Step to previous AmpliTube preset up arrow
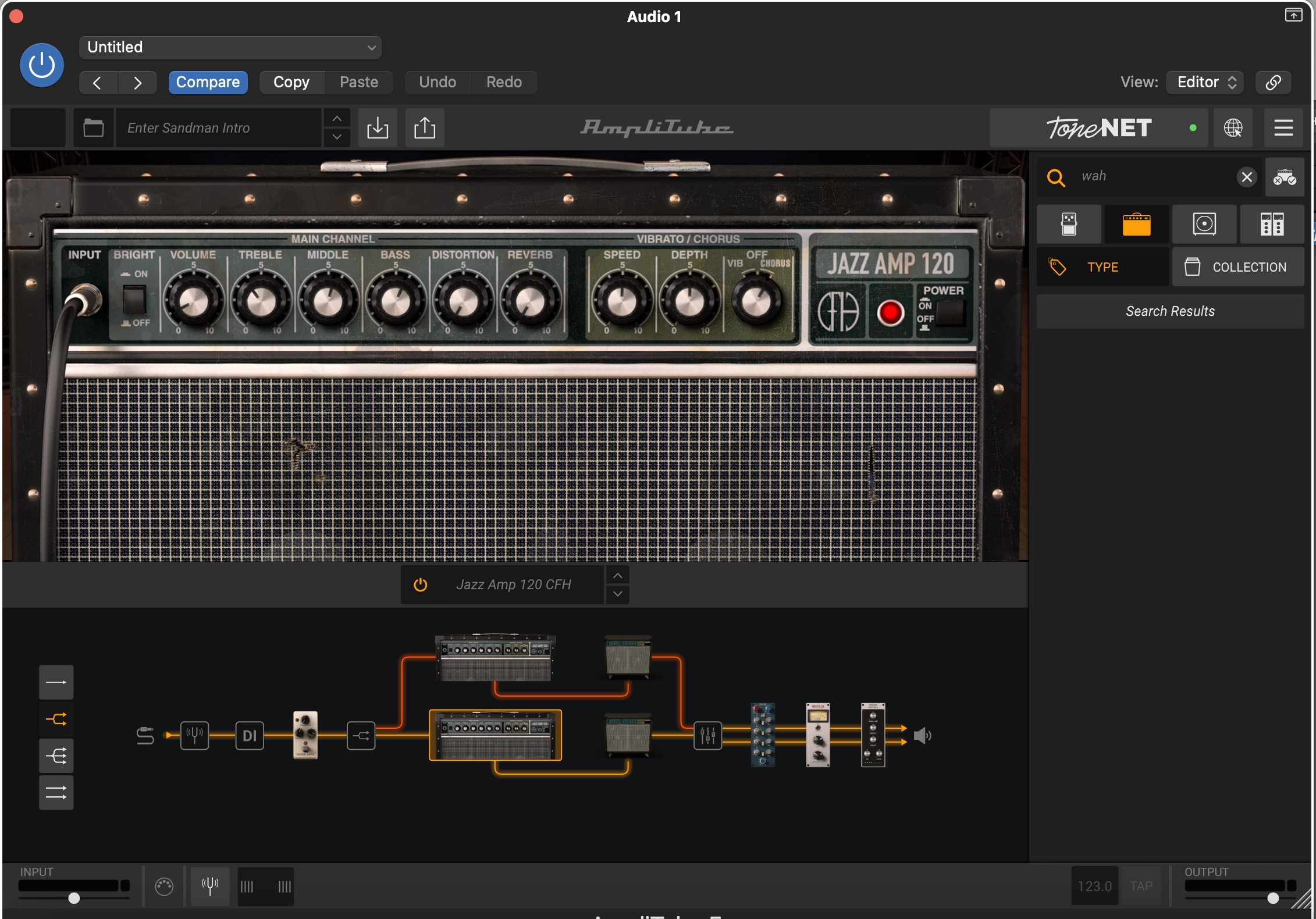1316x919 pixels. point(337,119)
